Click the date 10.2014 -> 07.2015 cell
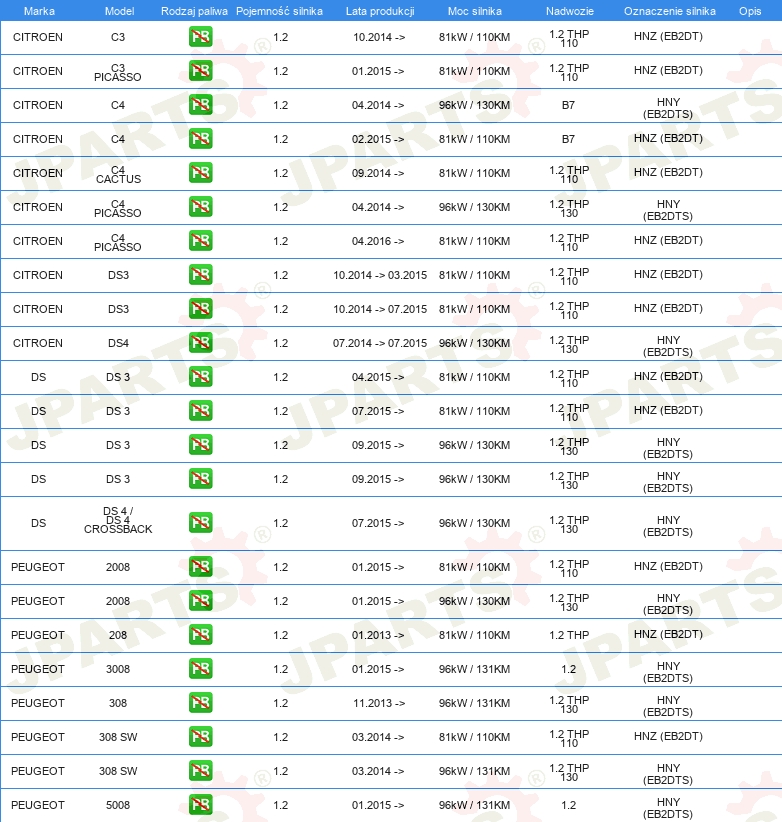This screenshot has height=822, width=782. pyautogui.click(x=380, y=309)
